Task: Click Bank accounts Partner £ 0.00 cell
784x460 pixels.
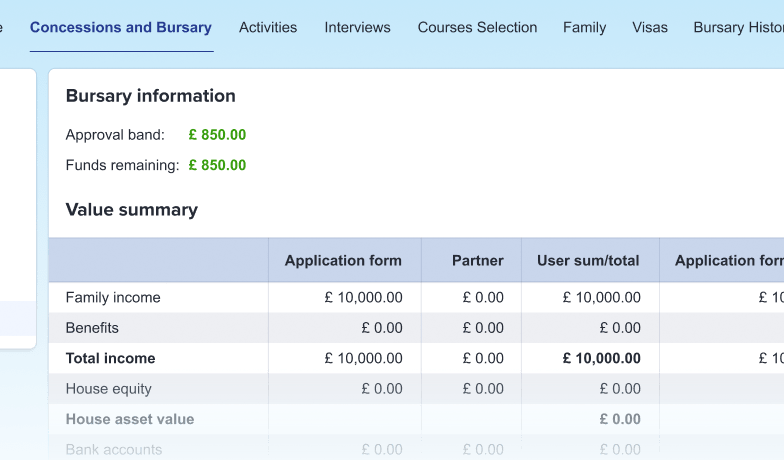Action: tap(483, 450)
